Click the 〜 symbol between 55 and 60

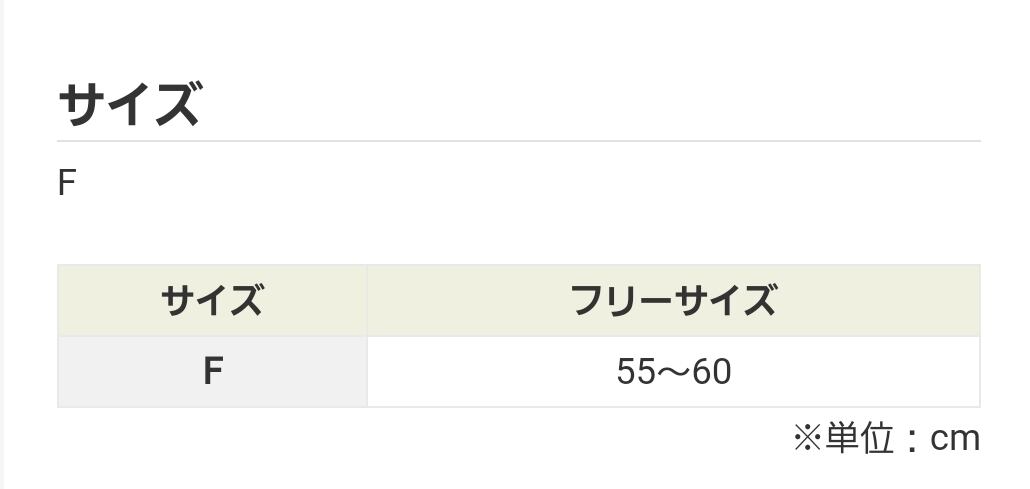673,372
